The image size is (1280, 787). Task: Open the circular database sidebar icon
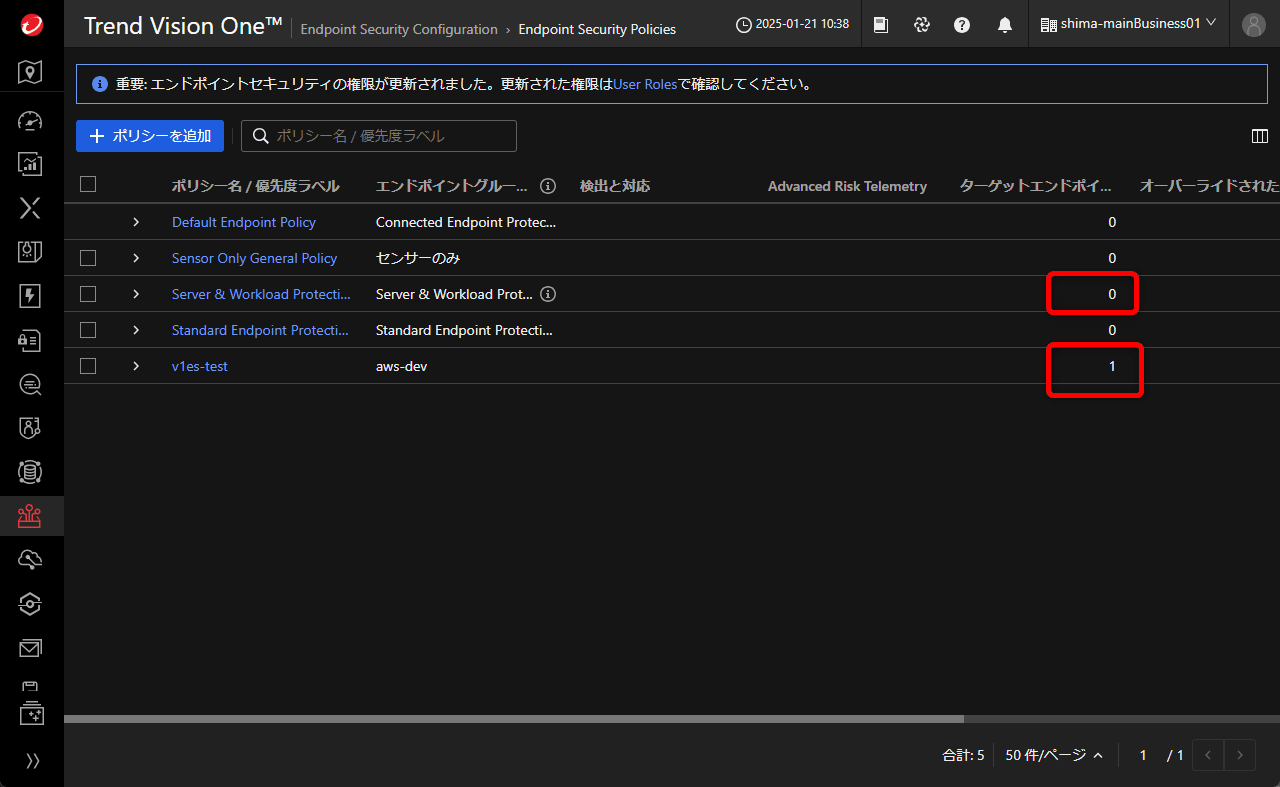coord(31,472)
